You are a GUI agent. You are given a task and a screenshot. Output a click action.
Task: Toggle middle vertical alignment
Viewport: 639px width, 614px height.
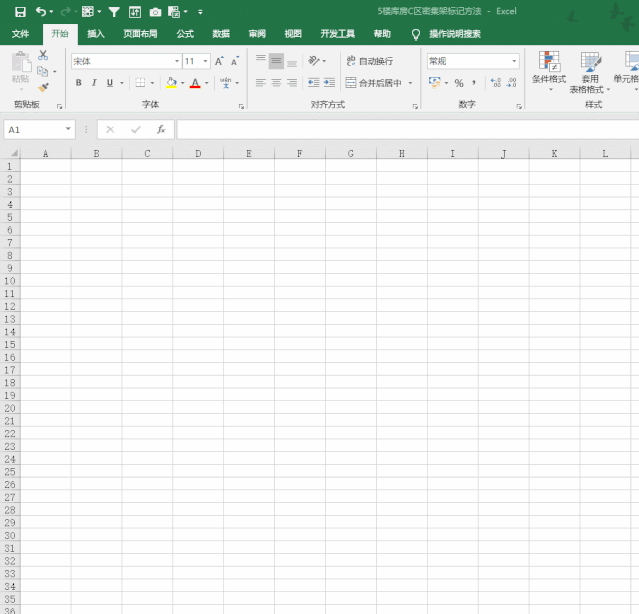tap(276, 61)
